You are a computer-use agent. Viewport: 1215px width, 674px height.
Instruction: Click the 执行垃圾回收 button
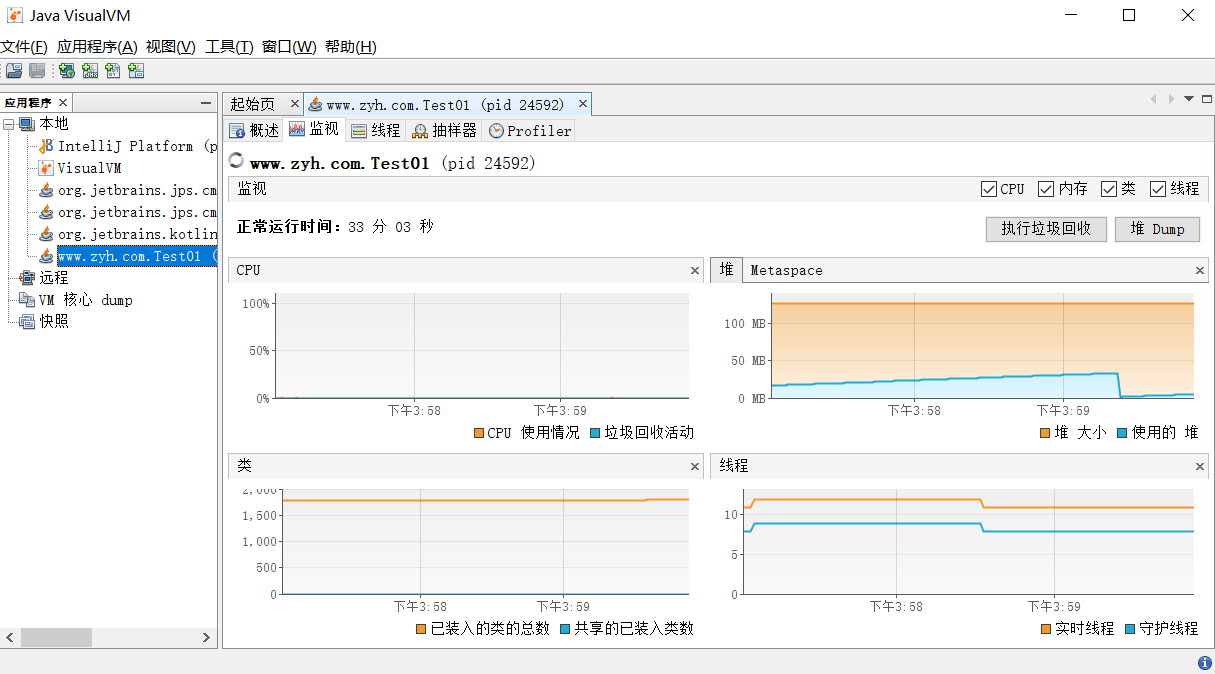[1045, 229]
